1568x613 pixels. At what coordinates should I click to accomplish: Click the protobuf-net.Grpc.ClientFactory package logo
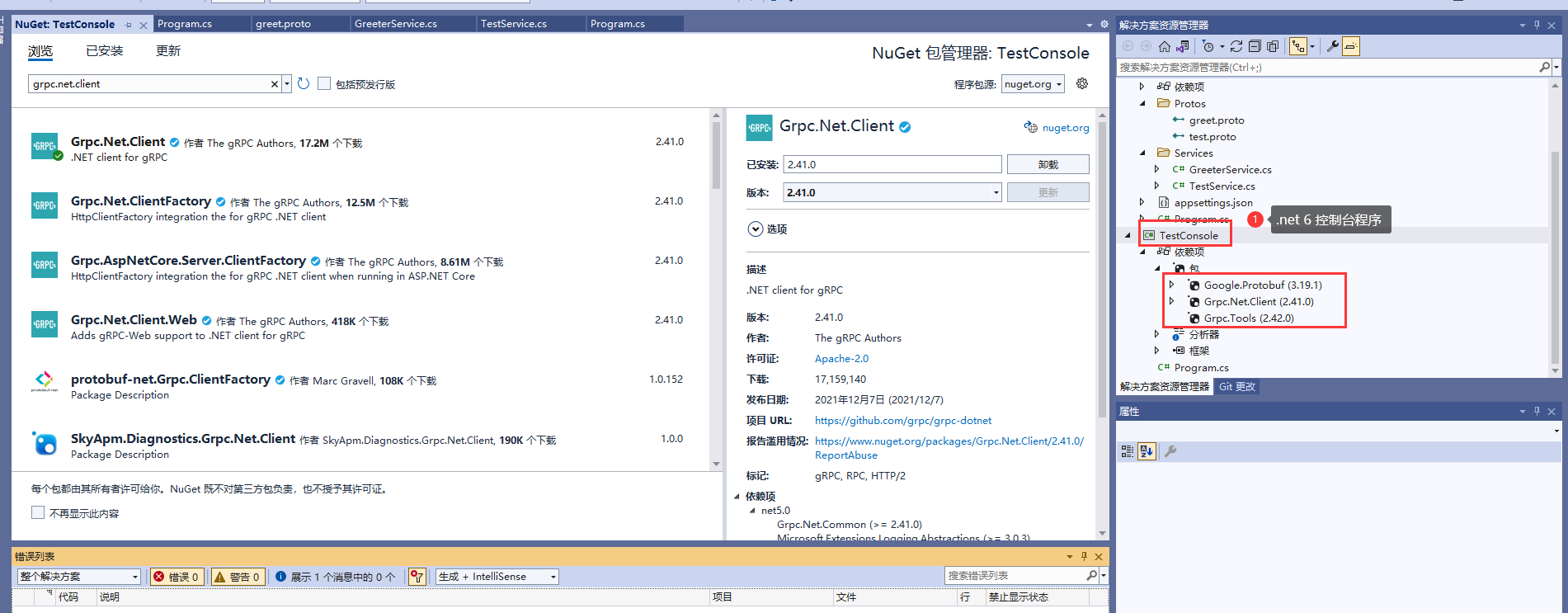(x=45, y=383)
